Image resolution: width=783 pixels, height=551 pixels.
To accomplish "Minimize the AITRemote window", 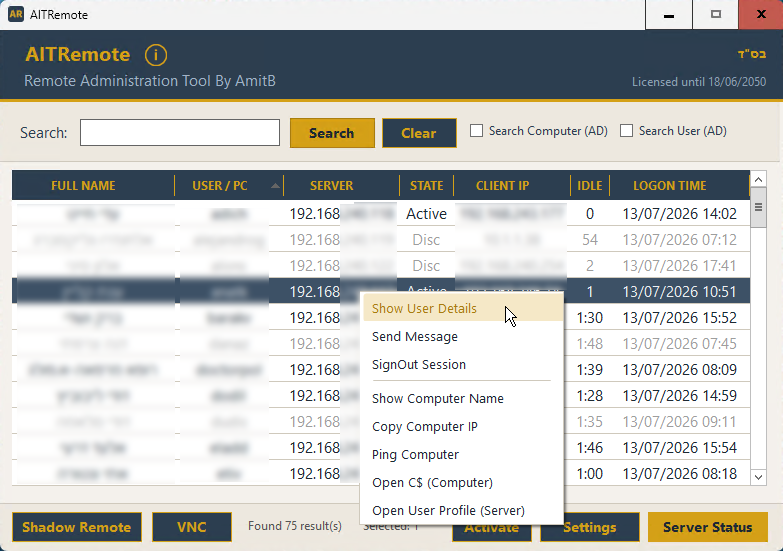I will coord(669,14).
